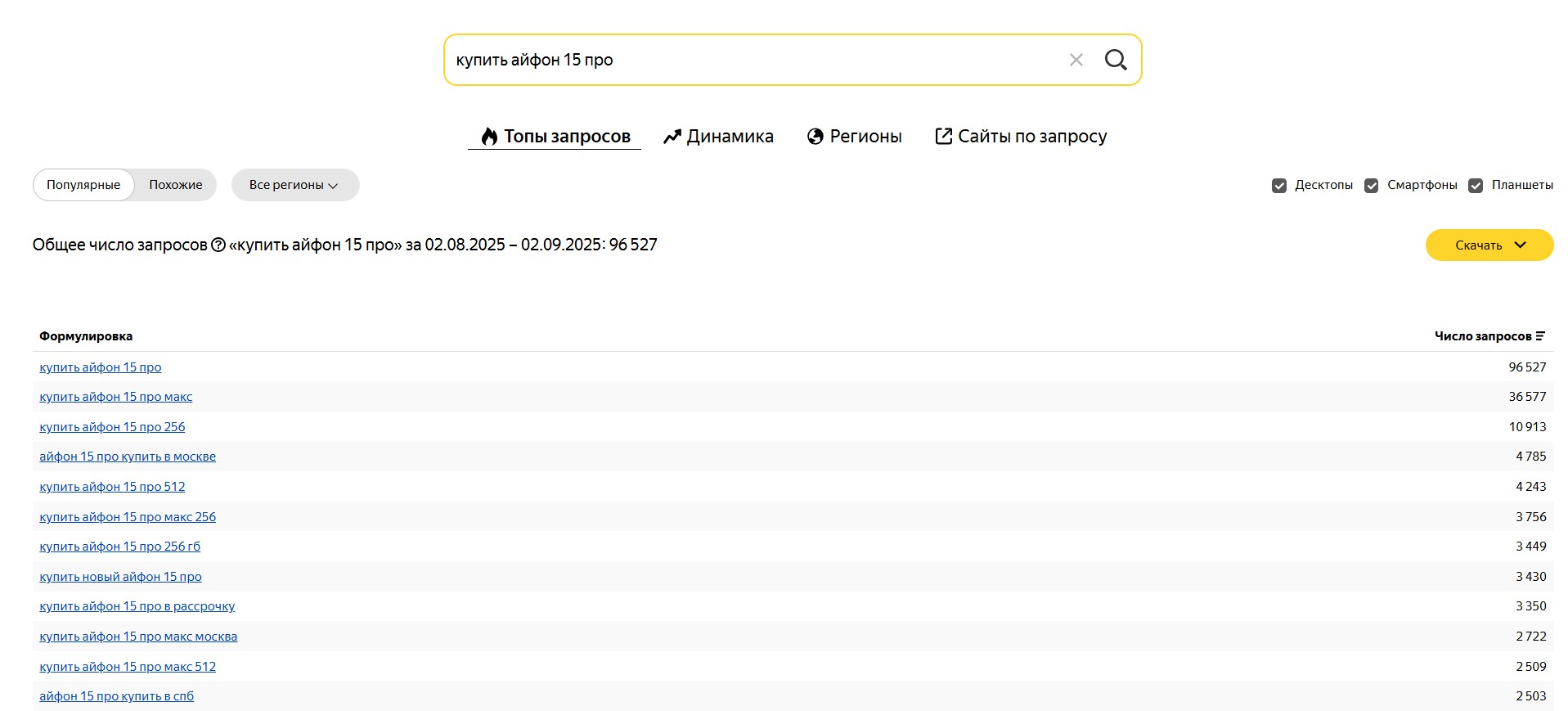Open купить новый айфон 15 про
Screen dimensions: 1568x711
120,577
